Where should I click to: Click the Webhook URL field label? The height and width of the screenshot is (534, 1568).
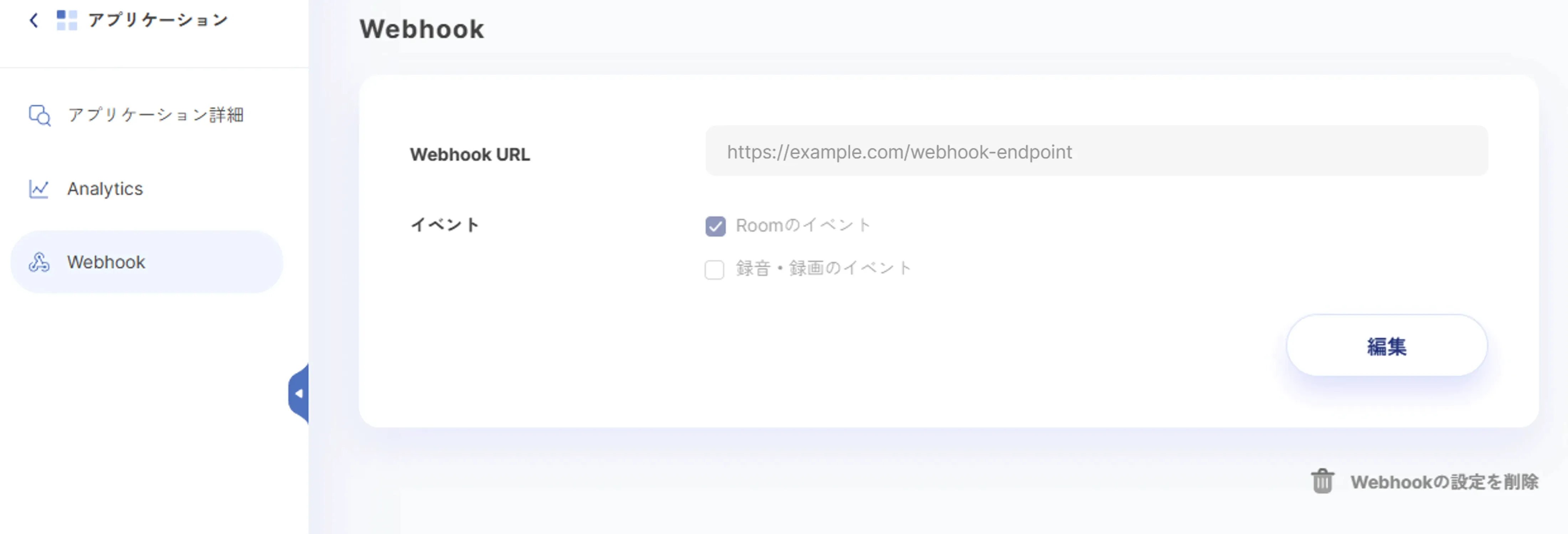(x=469, y=155)
